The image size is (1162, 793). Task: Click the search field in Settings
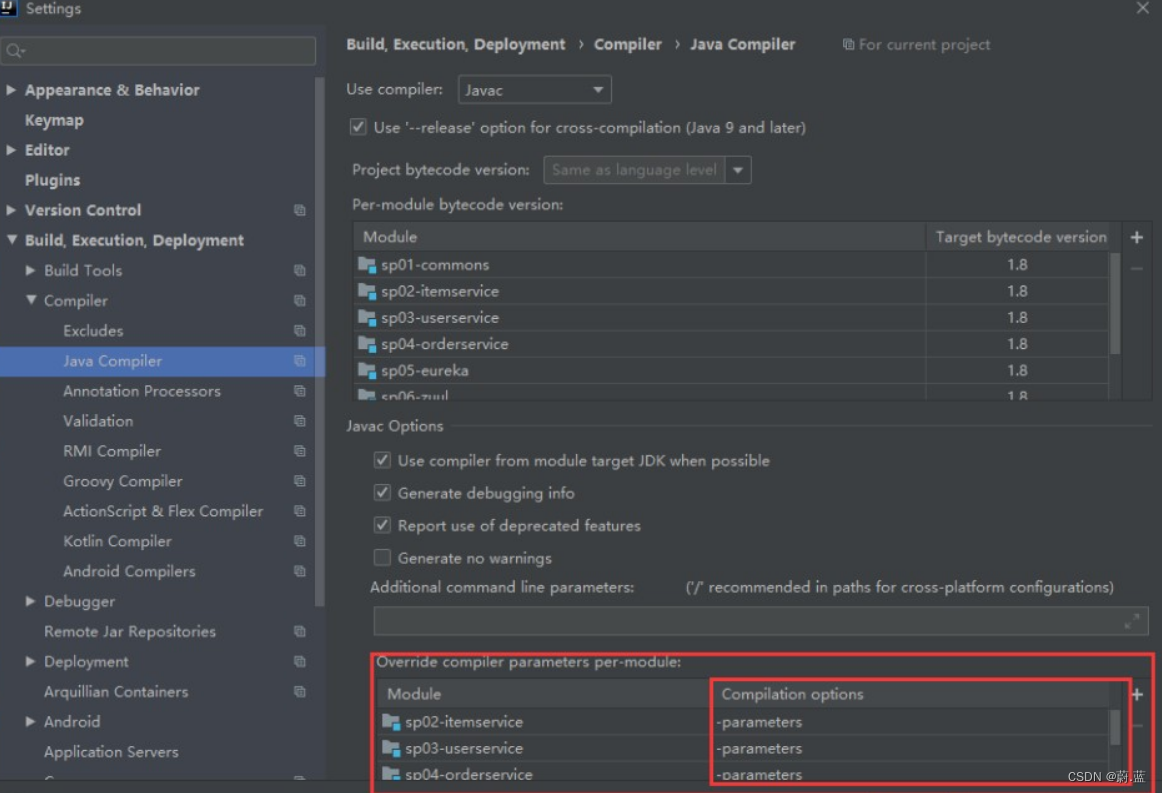pos(159,50)
